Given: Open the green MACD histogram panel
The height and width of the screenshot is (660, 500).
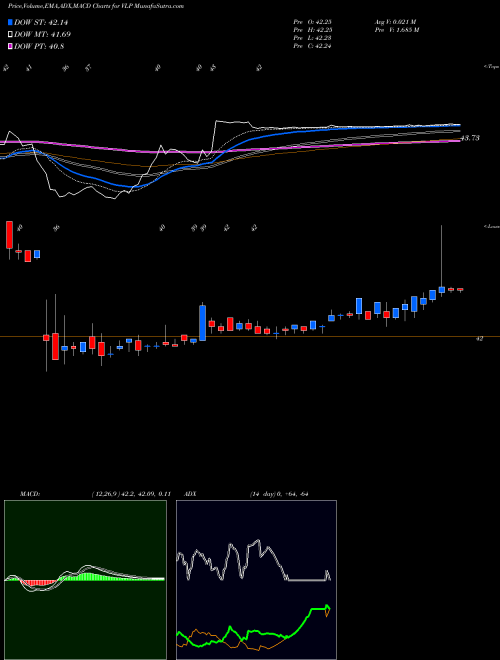Looking at the screenshot, I should click(85, 580).
